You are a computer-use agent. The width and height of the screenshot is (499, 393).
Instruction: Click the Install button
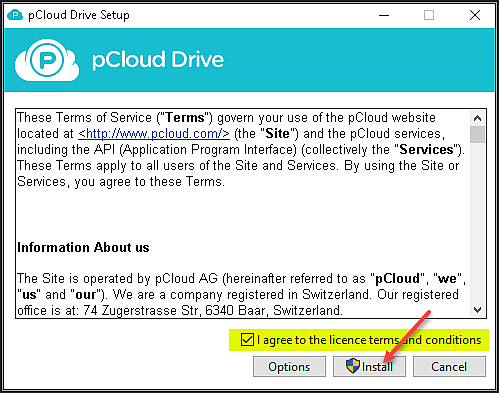pos(369,366)
